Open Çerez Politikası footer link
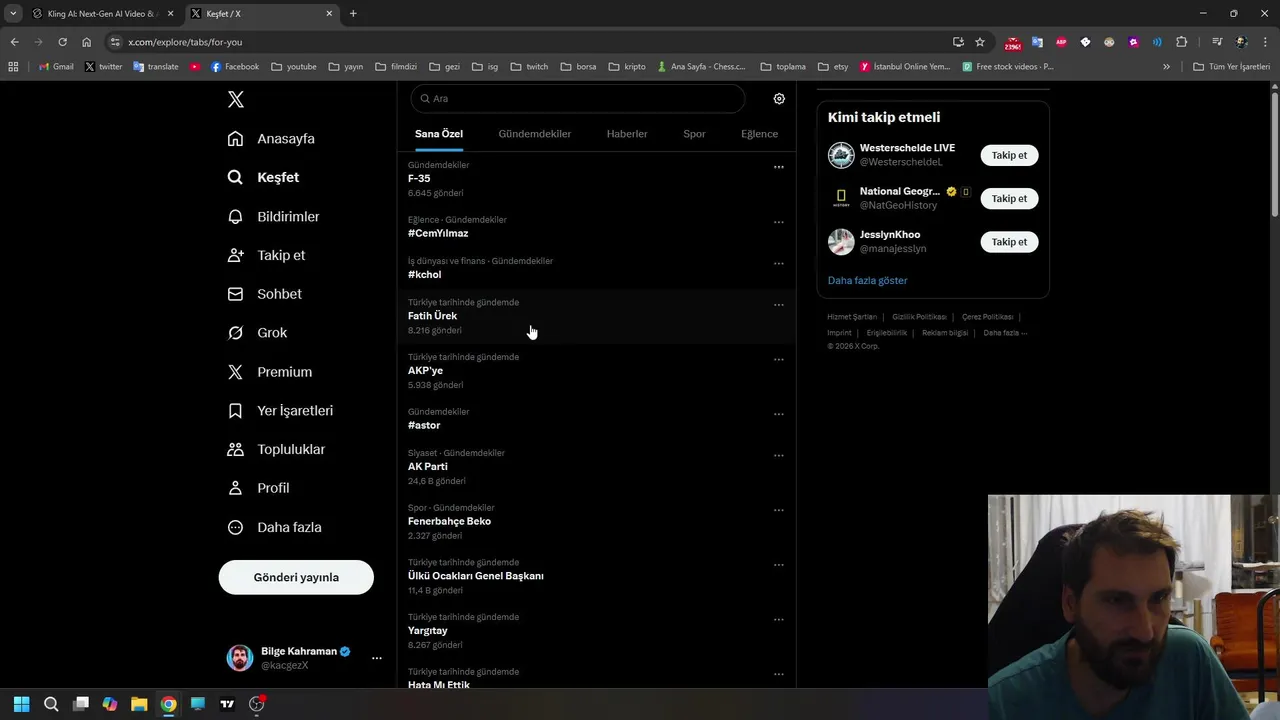This screenshot has height=720, width=1280. click(987, 317)
